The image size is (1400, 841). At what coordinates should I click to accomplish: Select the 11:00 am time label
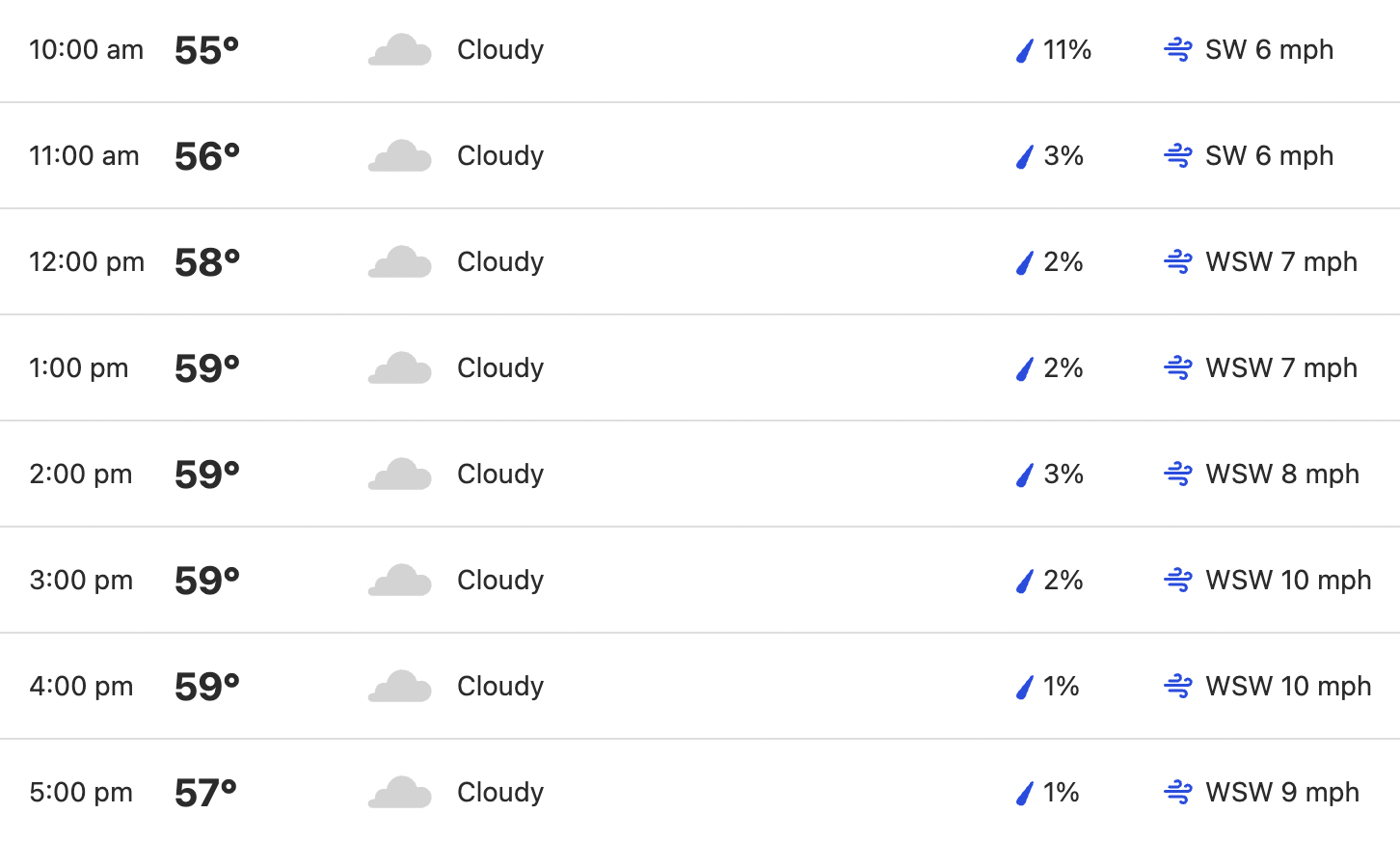click(x=84, y=156)
